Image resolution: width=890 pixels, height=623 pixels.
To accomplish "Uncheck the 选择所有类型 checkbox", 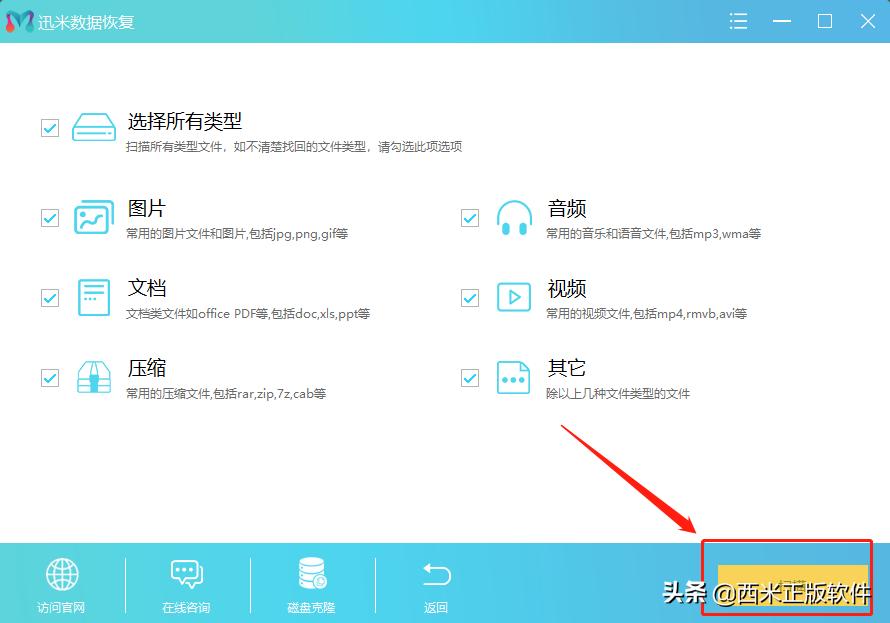I will 49,128.
